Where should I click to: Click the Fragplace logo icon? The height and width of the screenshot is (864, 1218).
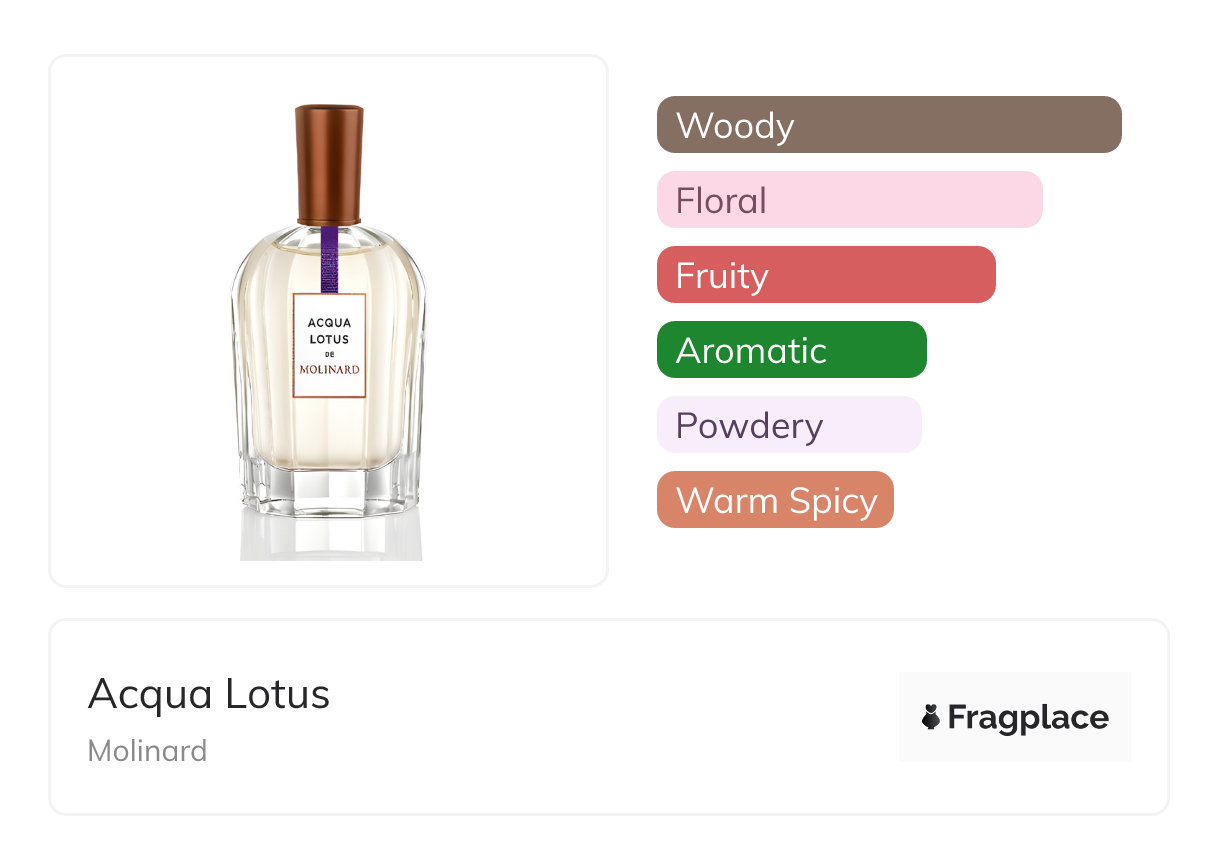931,717
